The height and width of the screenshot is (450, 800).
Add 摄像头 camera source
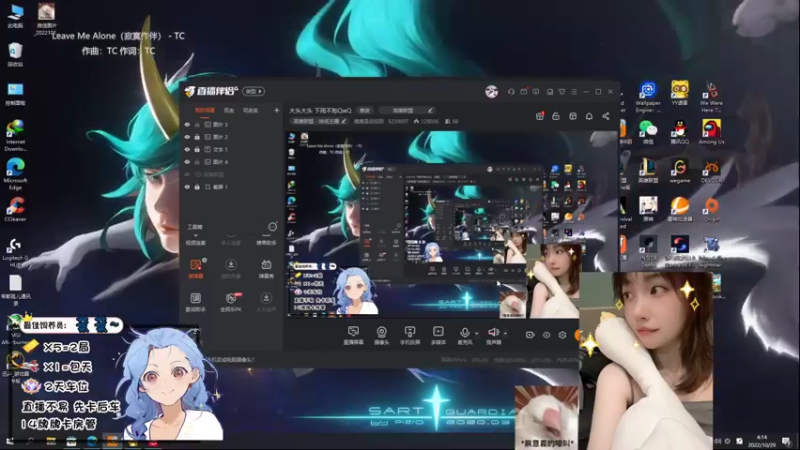point(382,336)
